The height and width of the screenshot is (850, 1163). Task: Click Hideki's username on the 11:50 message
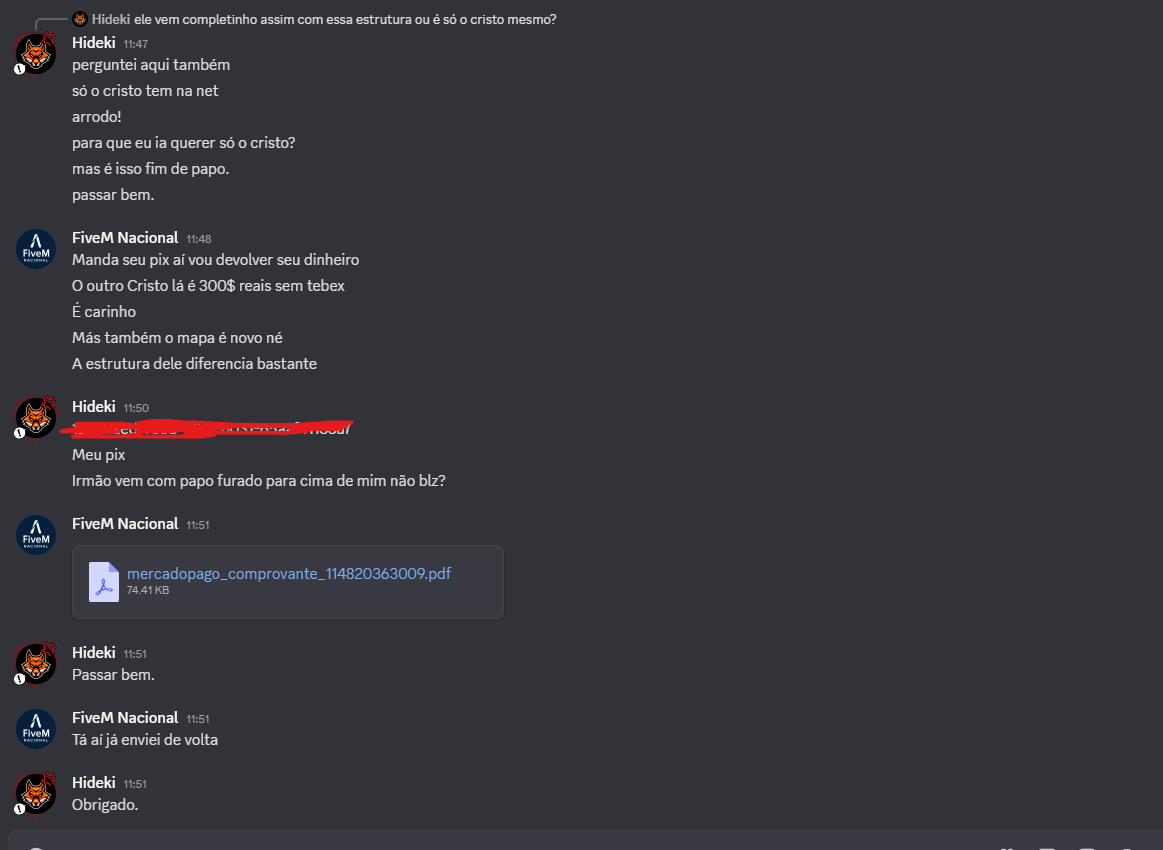(93, 407)
